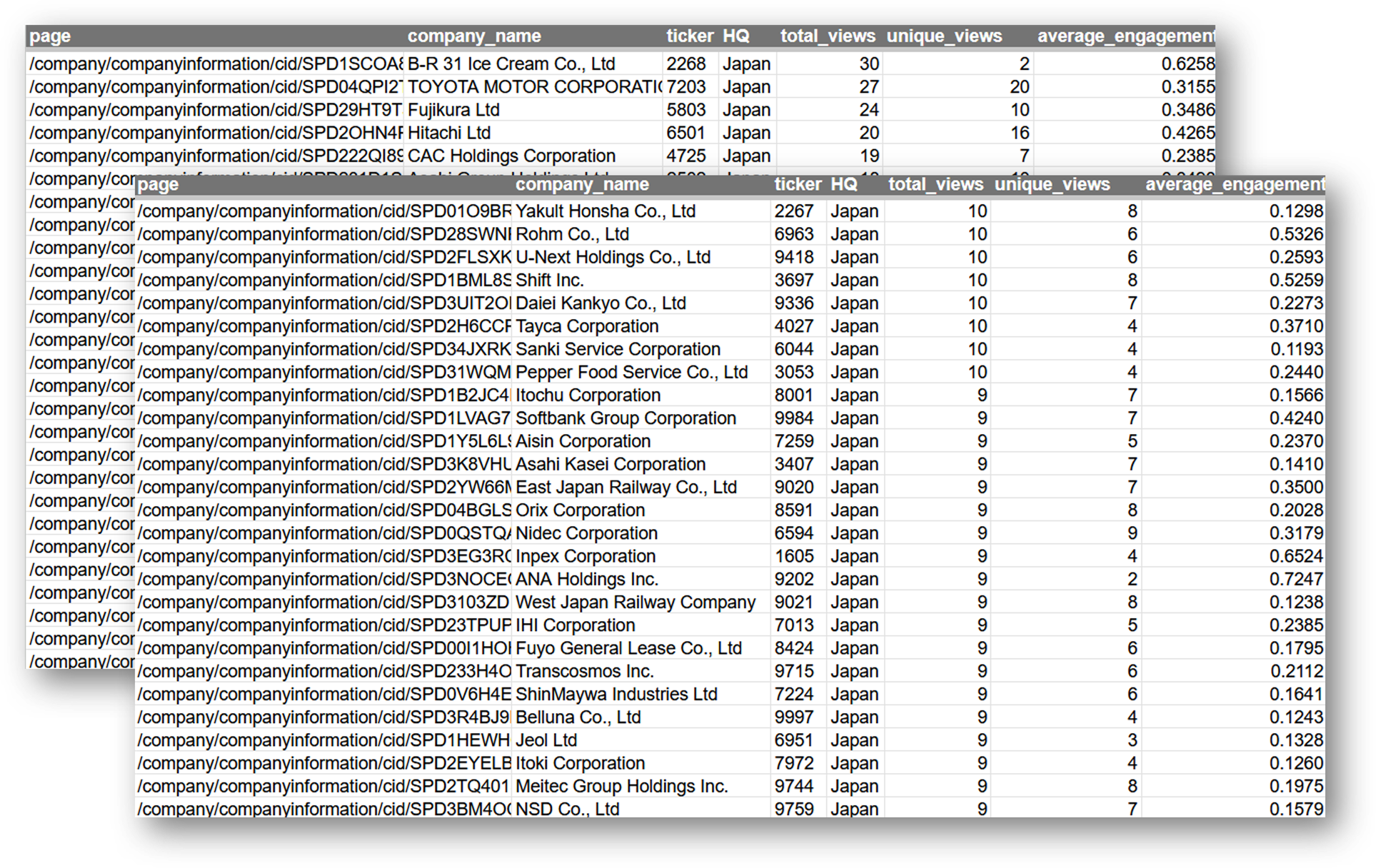Click page path cell ending SPD01O9BR
This screenshot has height=868, width=1376.
click(324, 211)
